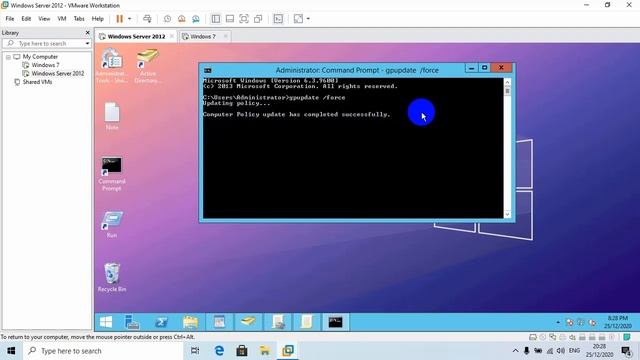Image resolution: width=640 pixels, height=360 pixels.
Task: Click the Command Prompt scrollbar down arrow
Action: pos(507,214)
